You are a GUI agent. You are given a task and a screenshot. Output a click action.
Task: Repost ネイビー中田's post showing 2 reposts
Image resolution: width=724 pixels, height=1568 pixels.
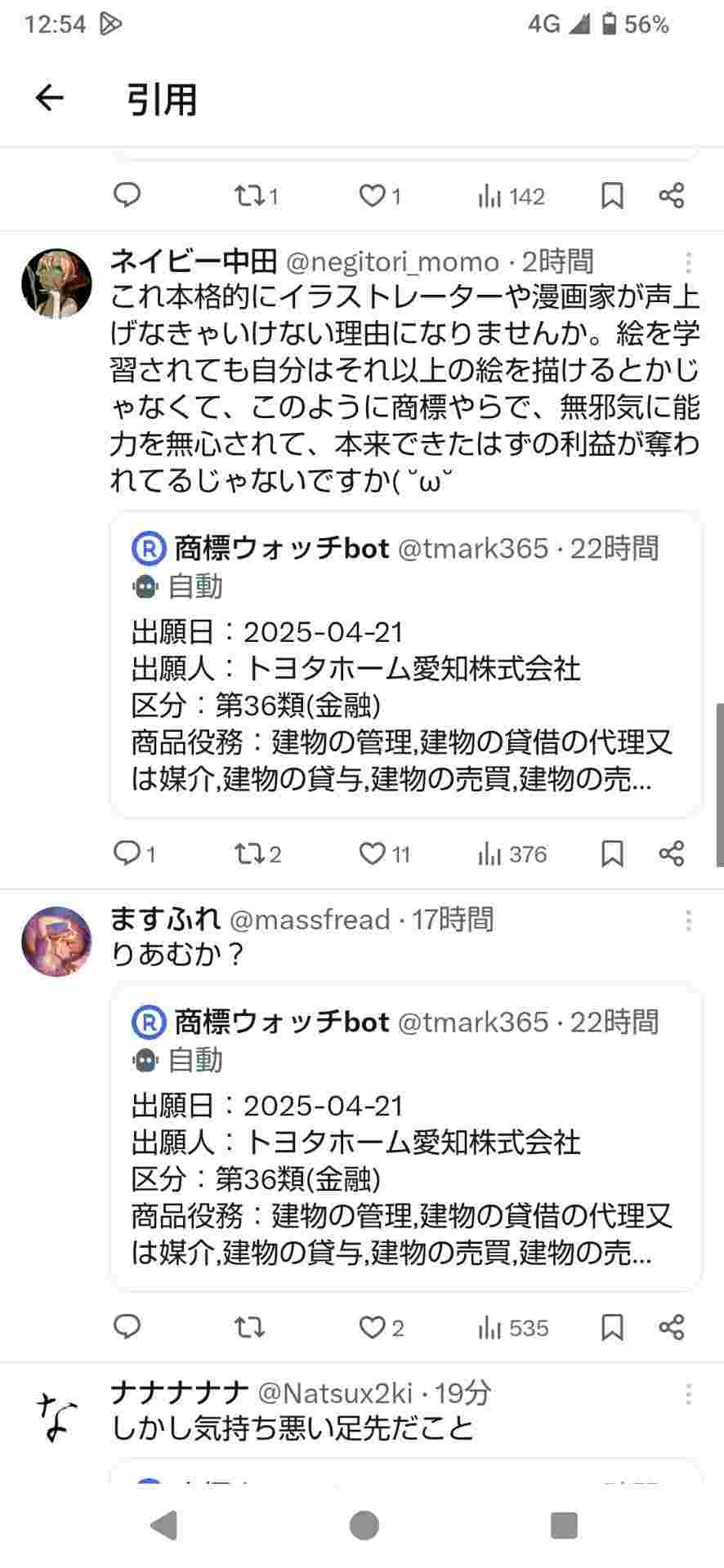[x=257, y=854]
